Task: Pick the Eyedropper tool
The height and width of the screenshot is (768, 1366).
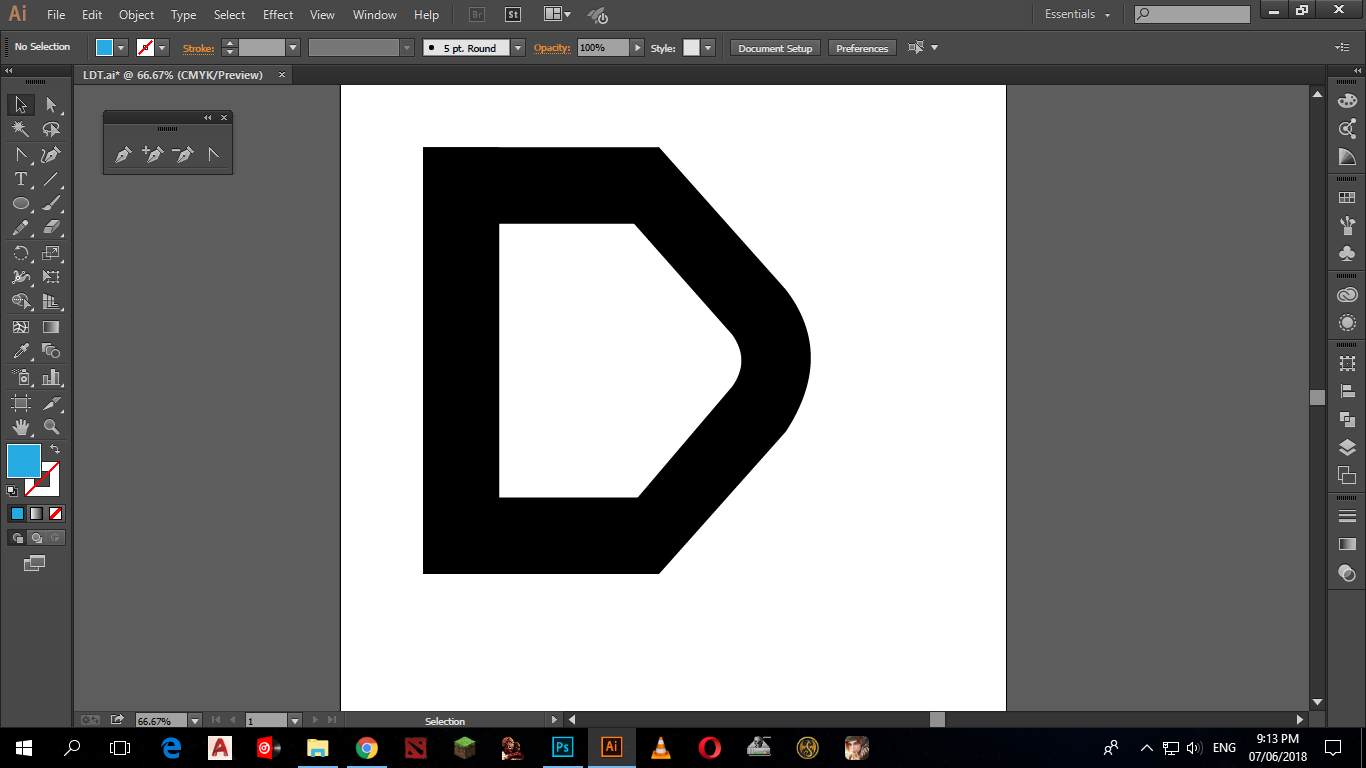Action: [21, 351]
